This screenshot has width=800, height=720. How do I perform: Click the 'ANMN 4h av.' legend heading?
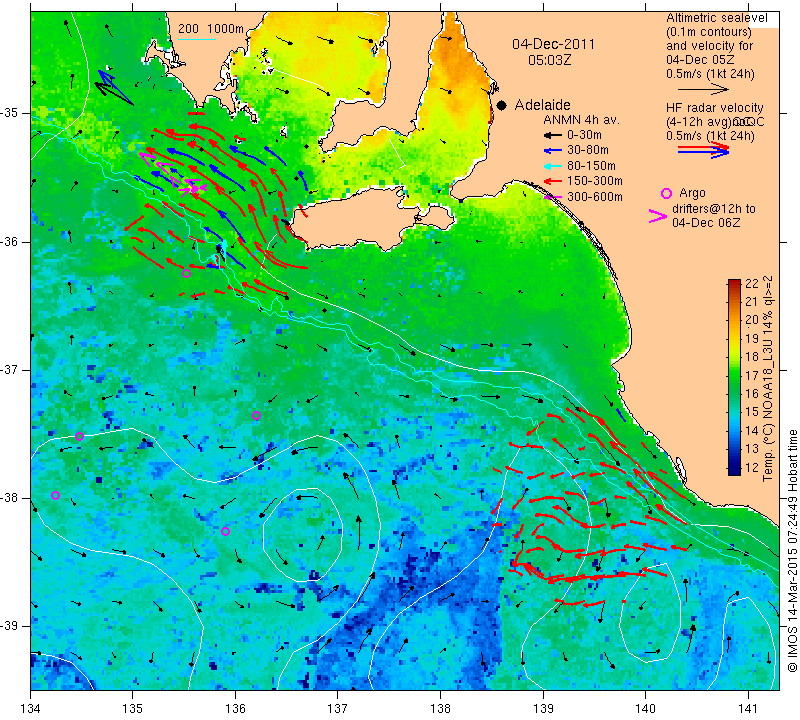pos(582,120)
